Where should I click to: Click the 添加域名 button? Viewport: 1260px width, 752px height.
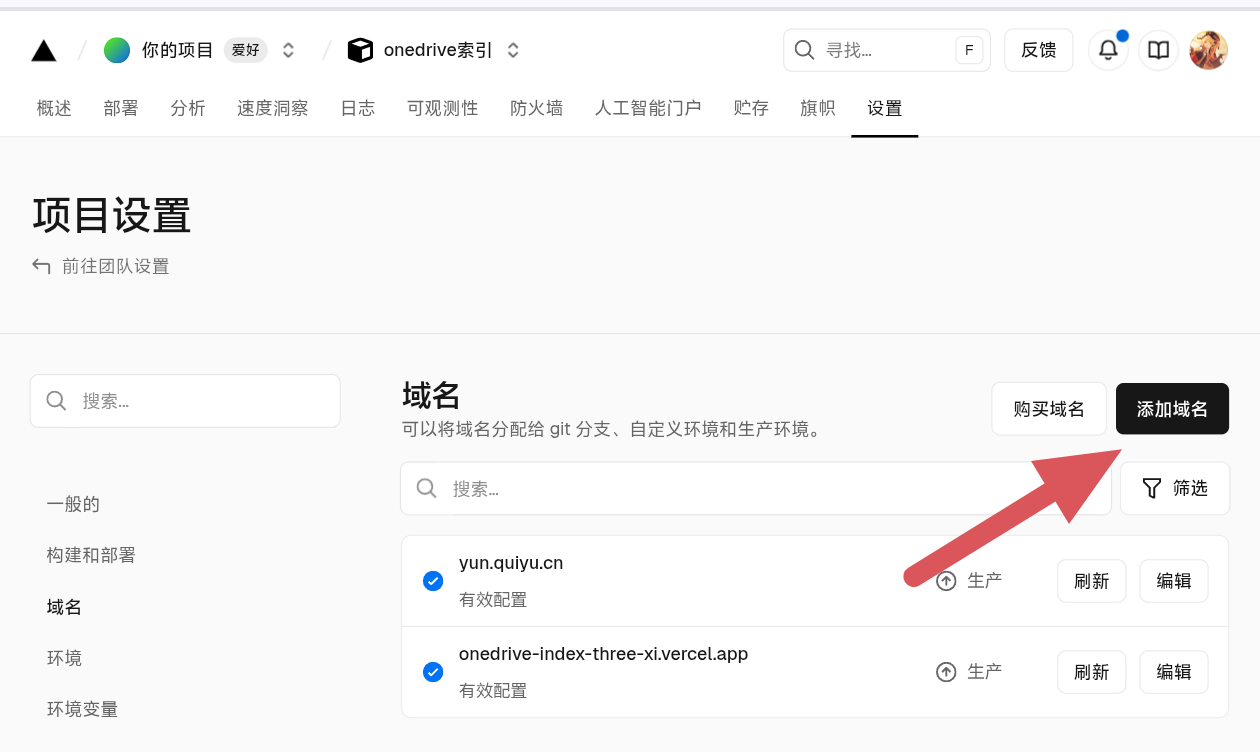pyautogui.click(x=1172, y=408)
